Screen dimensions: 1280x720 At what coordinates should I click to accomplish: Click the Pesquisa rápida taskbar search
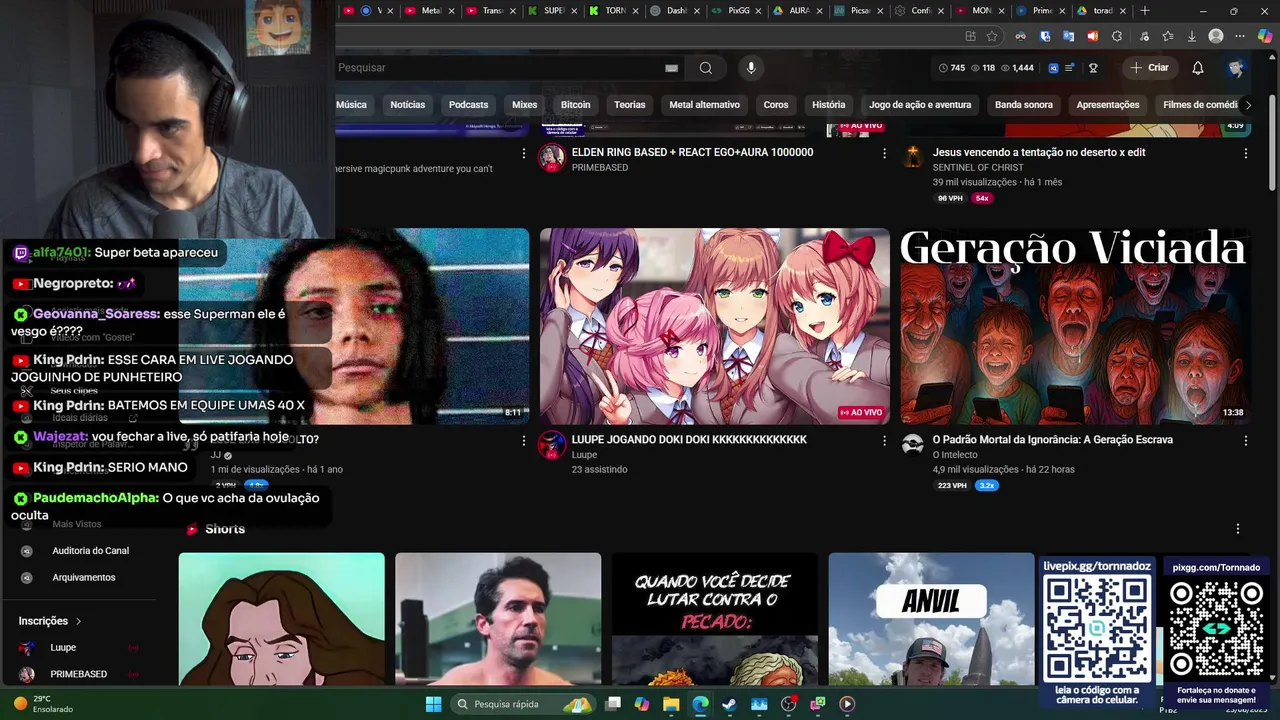point(524,704)
